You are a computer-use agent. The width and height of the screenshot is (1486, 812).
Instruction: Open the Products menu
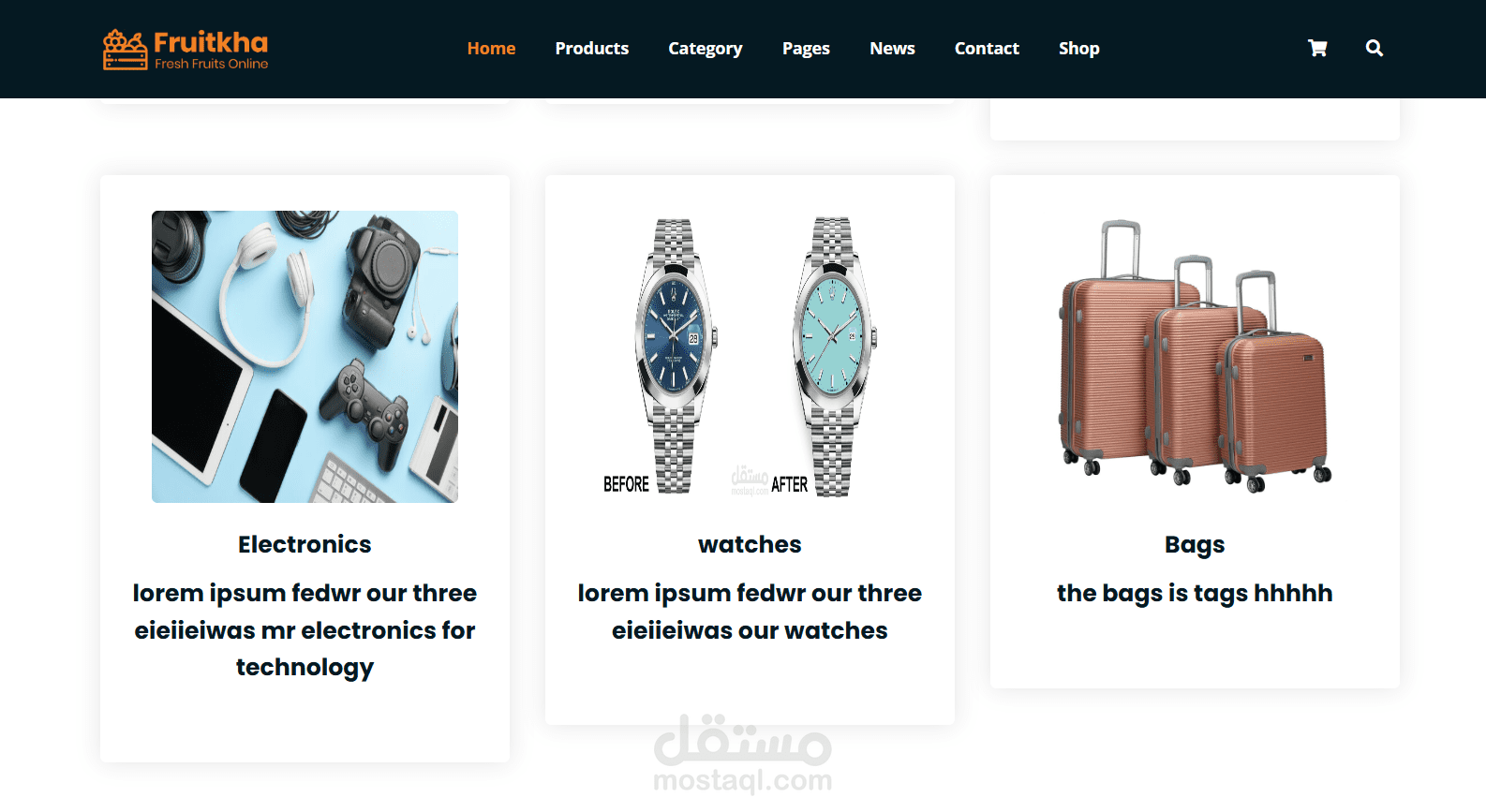point(592,48)
